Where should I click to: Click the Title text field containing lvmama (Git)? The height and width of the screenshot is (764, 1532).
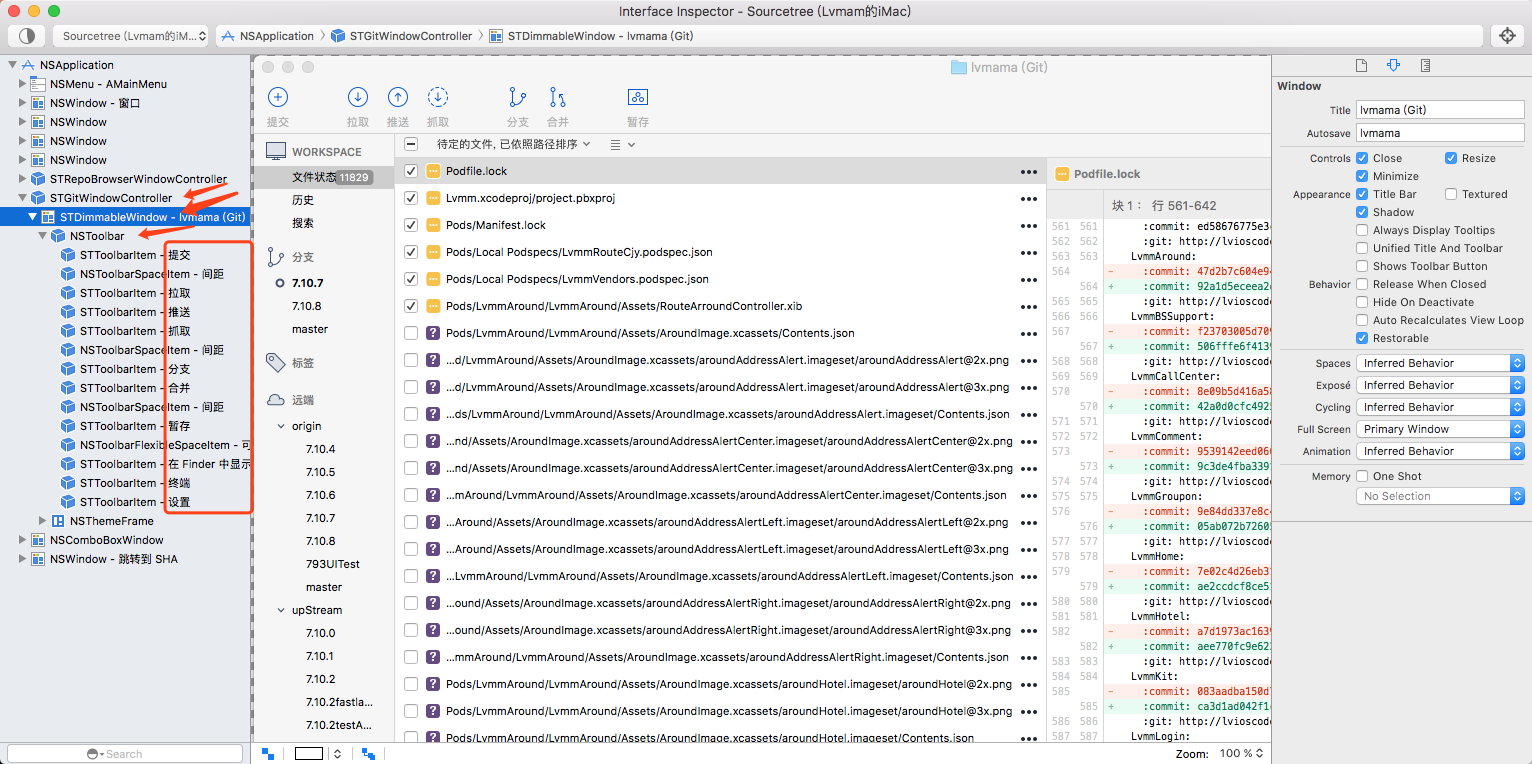pos(1439,110)
